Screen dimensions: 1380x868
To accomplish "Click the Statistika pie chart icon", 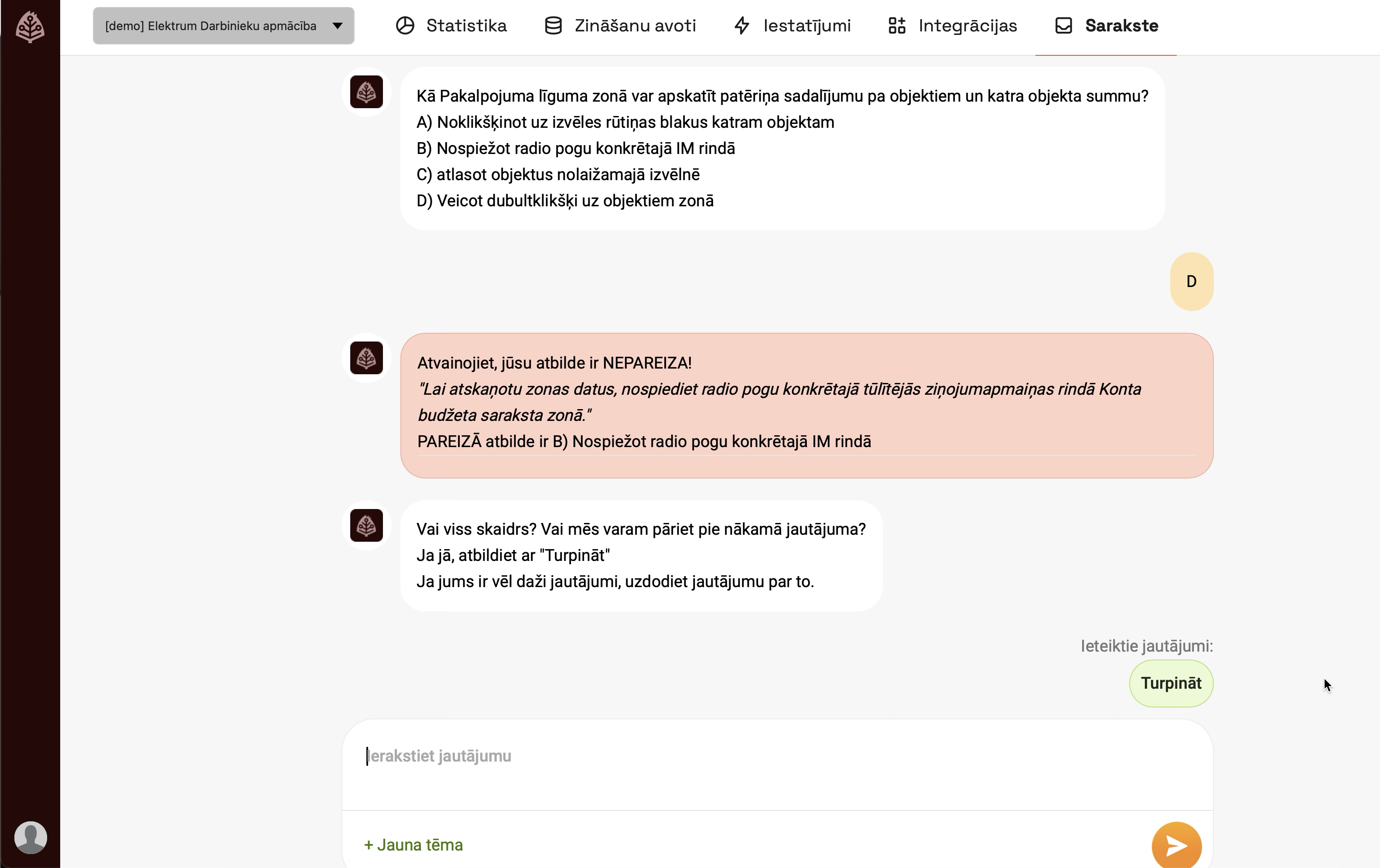I will (405, 26).
